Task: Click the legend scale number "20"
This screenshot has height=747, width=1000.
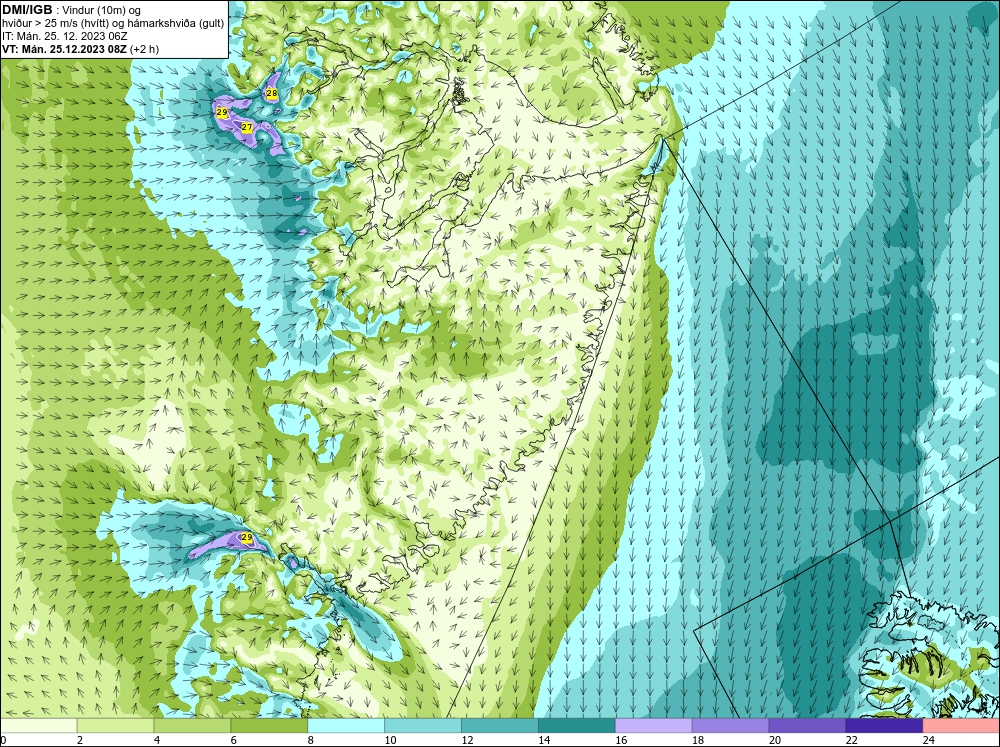Action: click(x=775, y=740)
